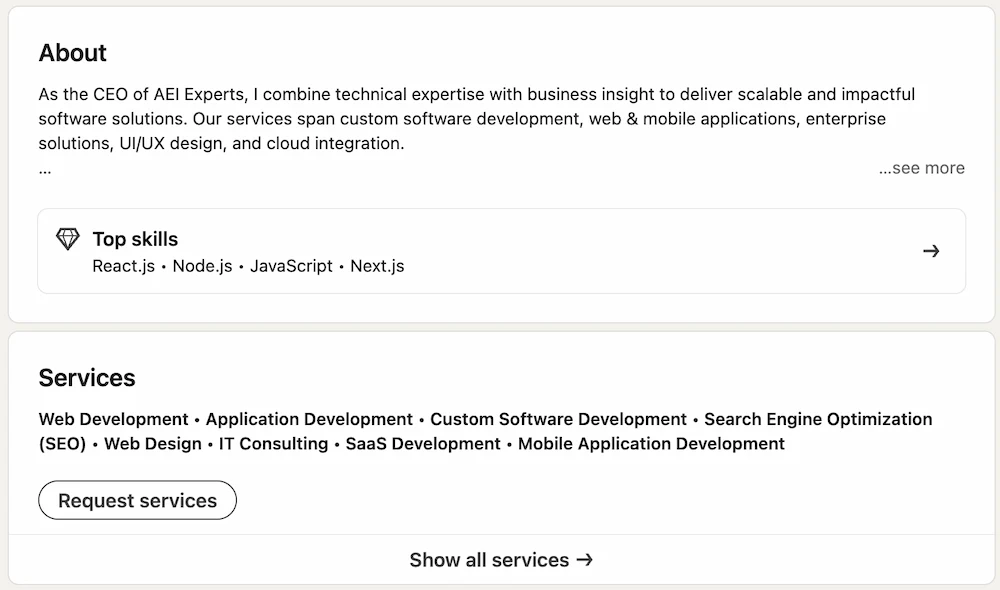Click the Services section heading
Screen dimensions: 1000x590
point(87,378)
